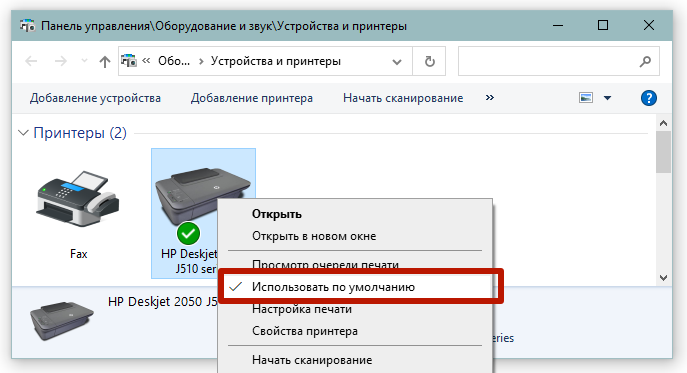Open Help with the question mark icon
Image resolution: width=687 pixels, height=373 pixels.
pyautogui.click(x=648, y=98)
